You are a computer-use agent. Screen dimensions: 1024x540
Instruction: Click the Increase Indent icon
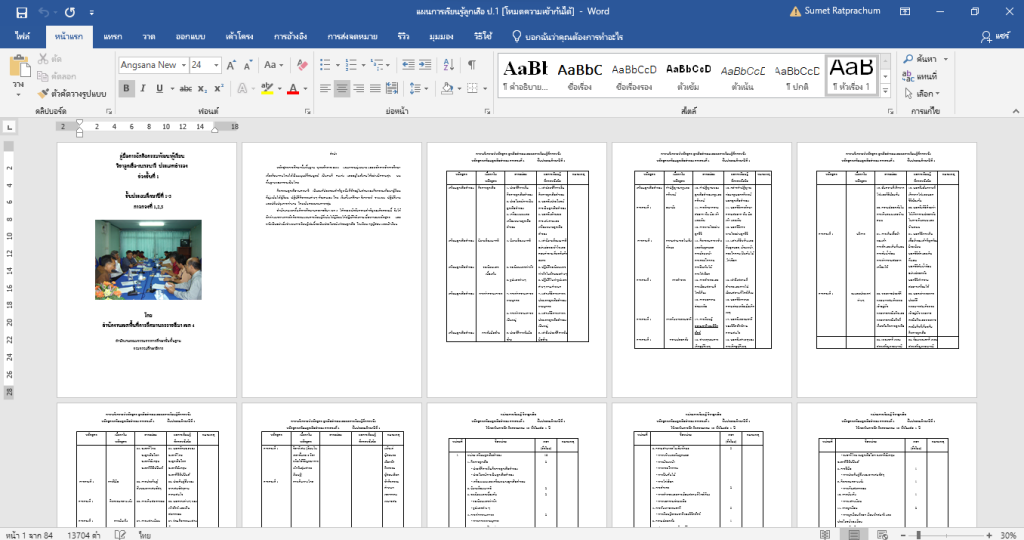pos(424,65)
